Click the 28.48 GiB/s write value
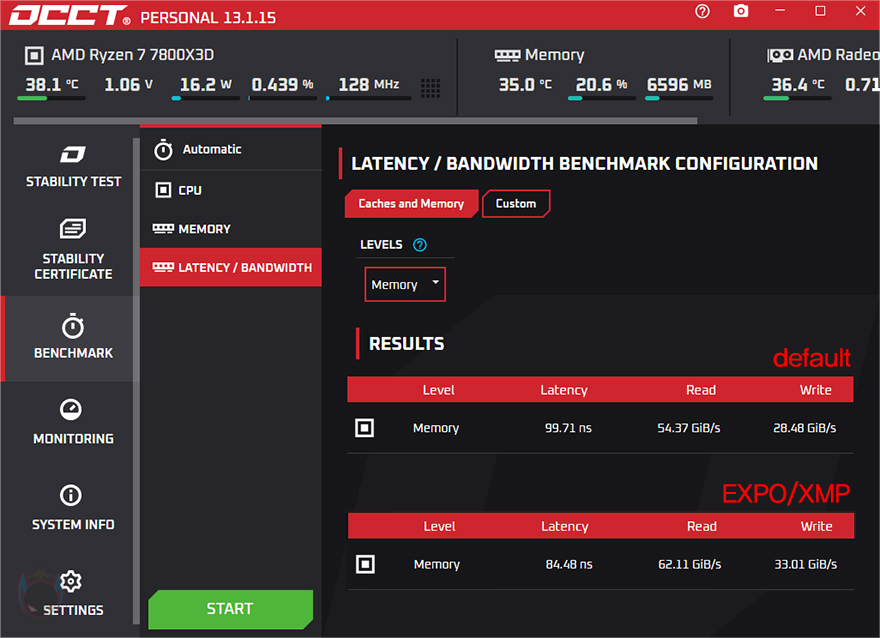This screenshot has width=880, height=638. (x=804, y=428)
